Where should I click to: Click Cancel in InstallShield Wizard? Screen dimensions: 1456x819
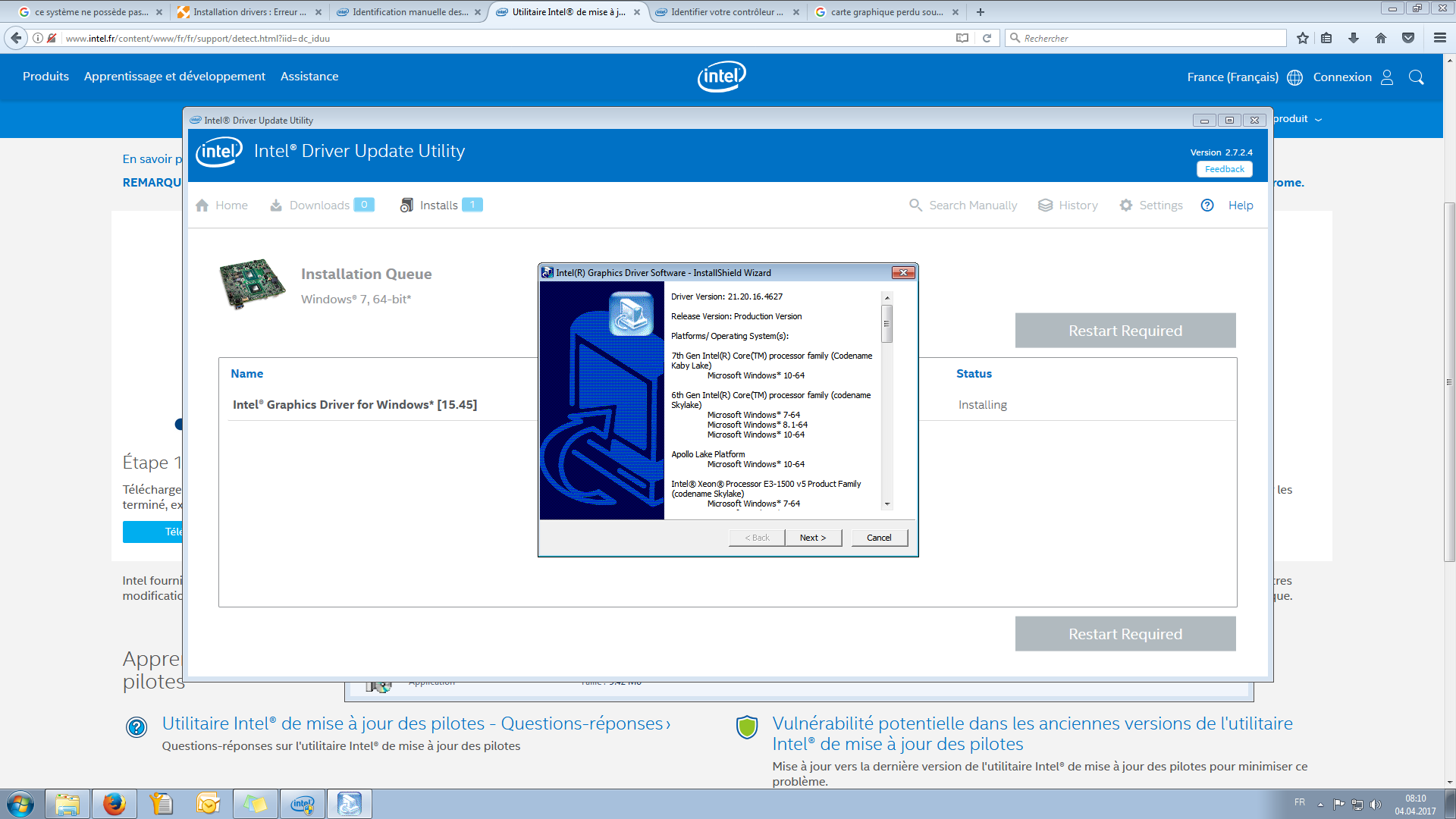pos(879,538)
